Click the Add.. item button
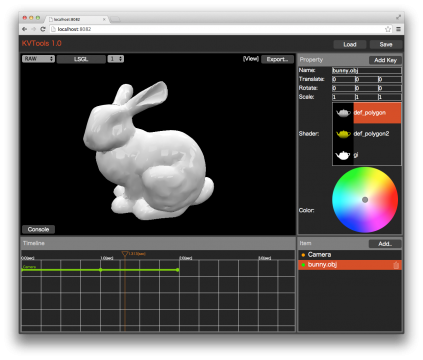 coord(385,244)
